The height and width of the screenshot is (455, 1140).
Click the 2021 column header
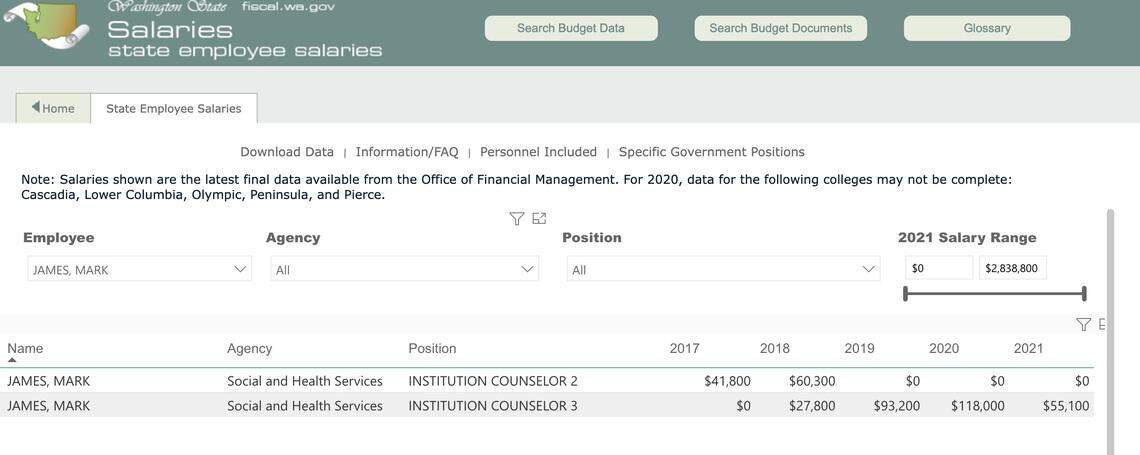[x=1028, y=348]
